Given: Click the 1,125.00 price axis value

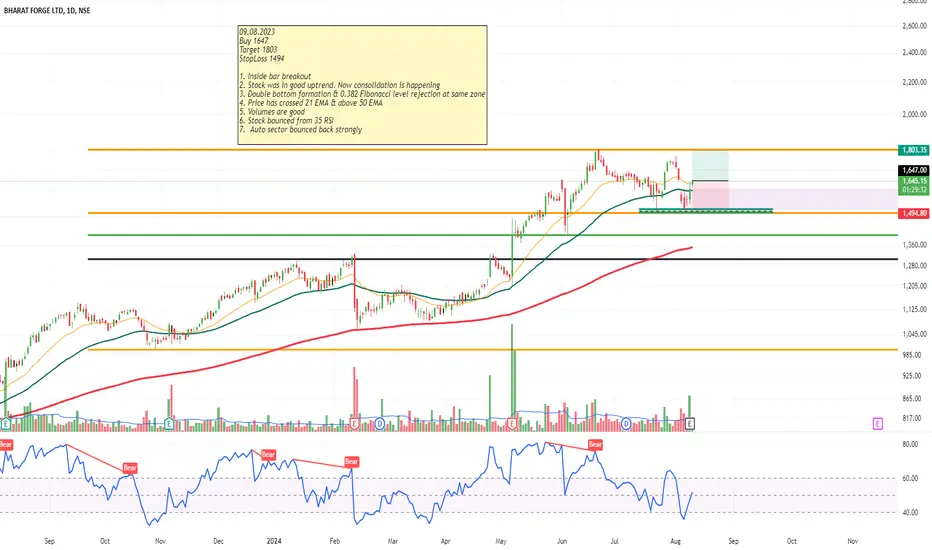Looking at the screenshot, I should pyautogui.click(x=915, y=309).
